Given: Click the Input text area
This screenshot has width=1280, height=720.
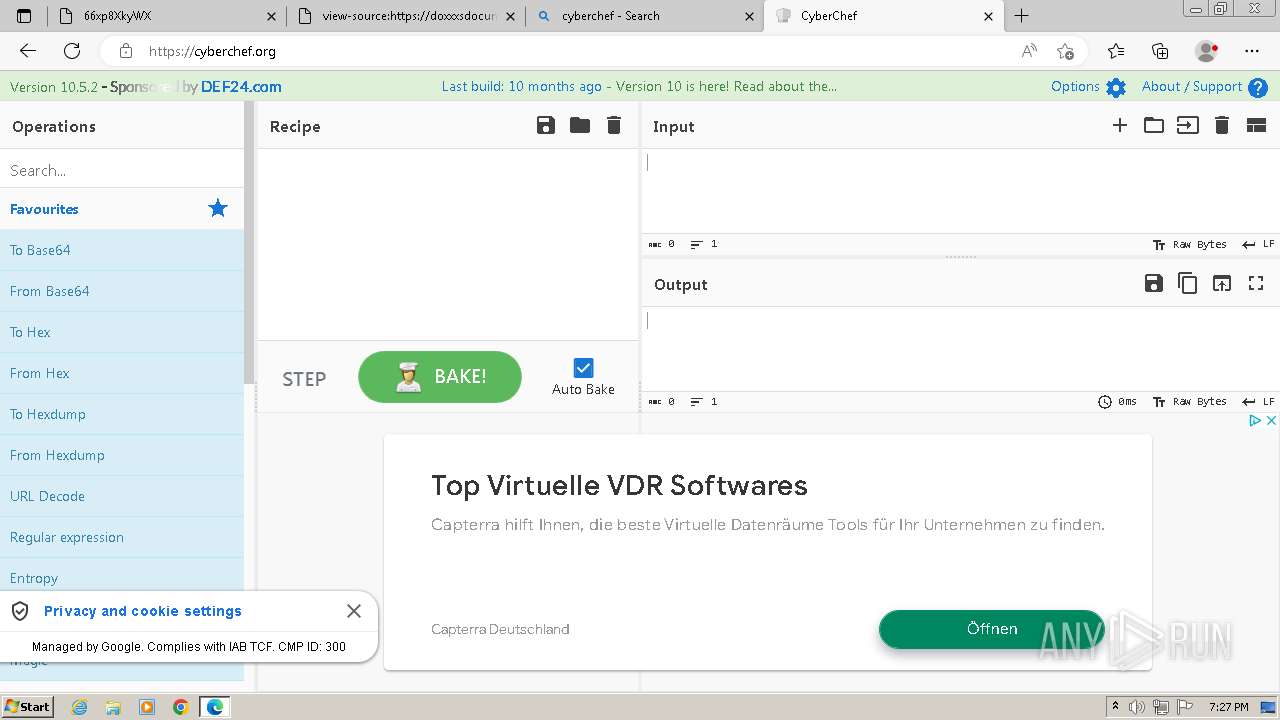Looking at the screenshot, I should [960, 191].
